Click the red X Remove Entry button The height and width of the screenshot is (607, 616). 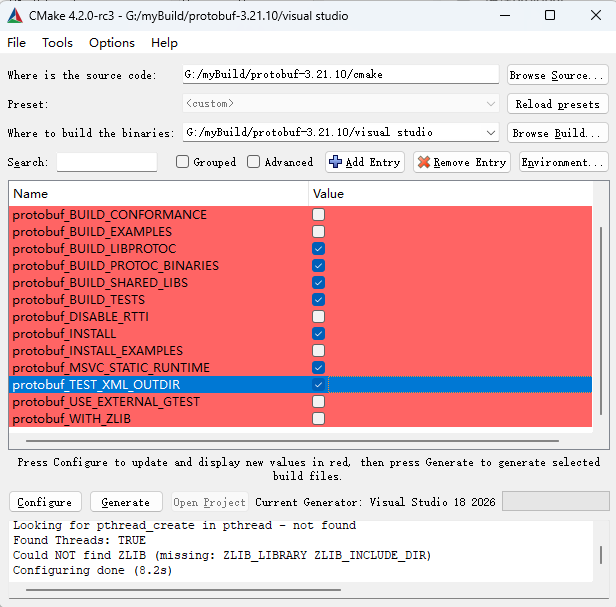point(462,162)
